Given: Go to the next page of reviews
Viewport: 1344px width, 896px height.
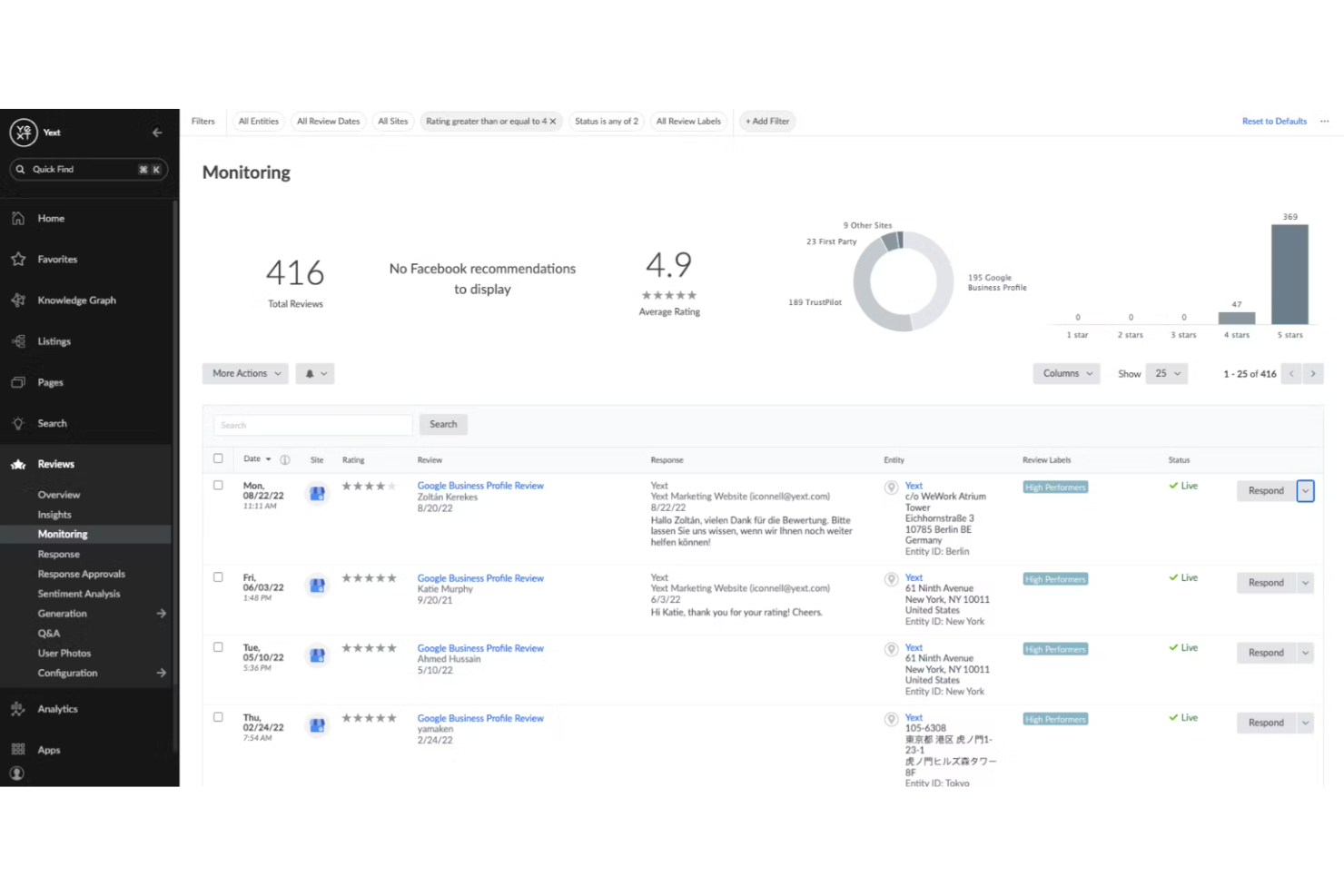Looking at the screenshot, I should pos(1313,374).
